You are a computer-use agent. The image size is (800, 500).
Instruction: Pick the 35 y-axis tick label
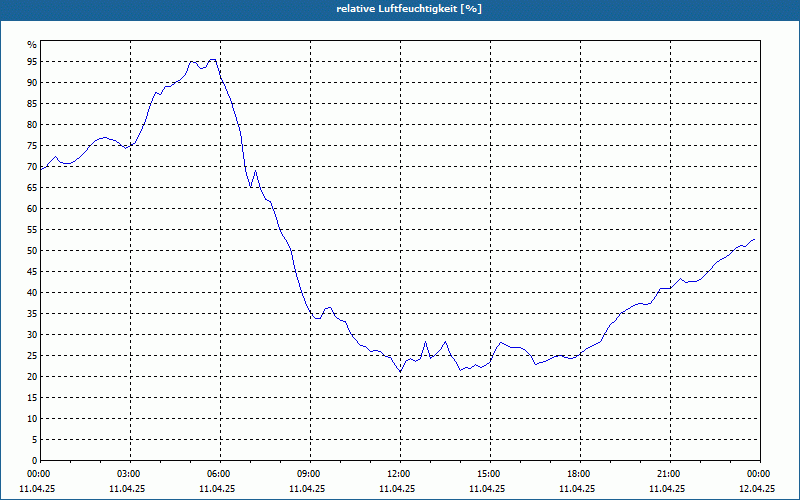(x=32, y=314)
